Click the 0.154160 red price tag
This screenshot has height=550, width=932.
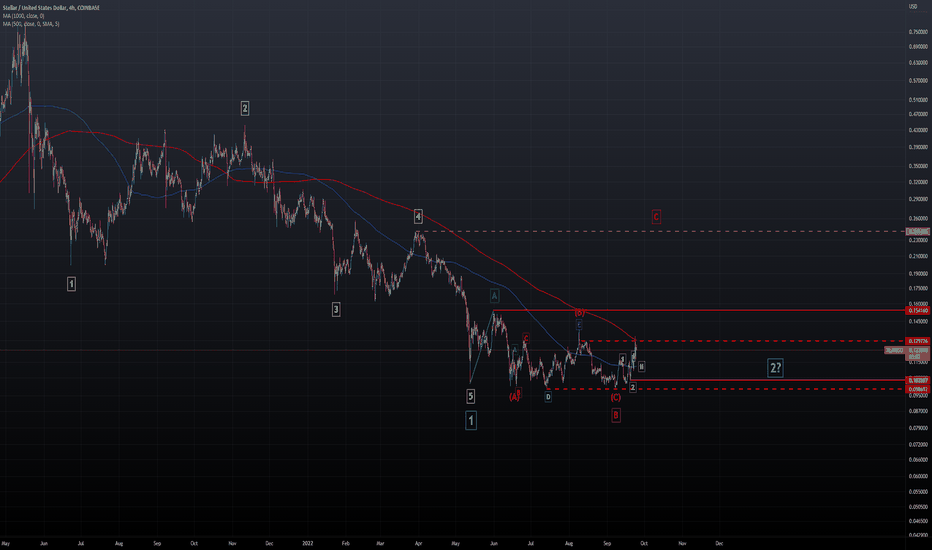[x=917, y=310]
